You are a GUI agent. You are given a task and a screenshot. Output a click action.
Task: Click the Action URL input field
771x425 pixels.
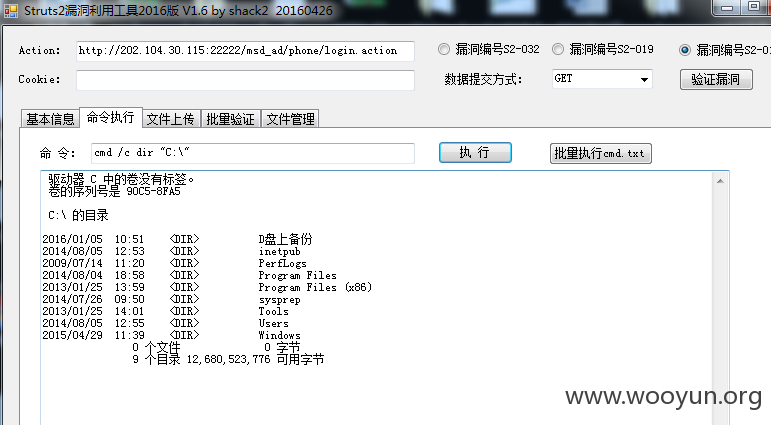245,51
